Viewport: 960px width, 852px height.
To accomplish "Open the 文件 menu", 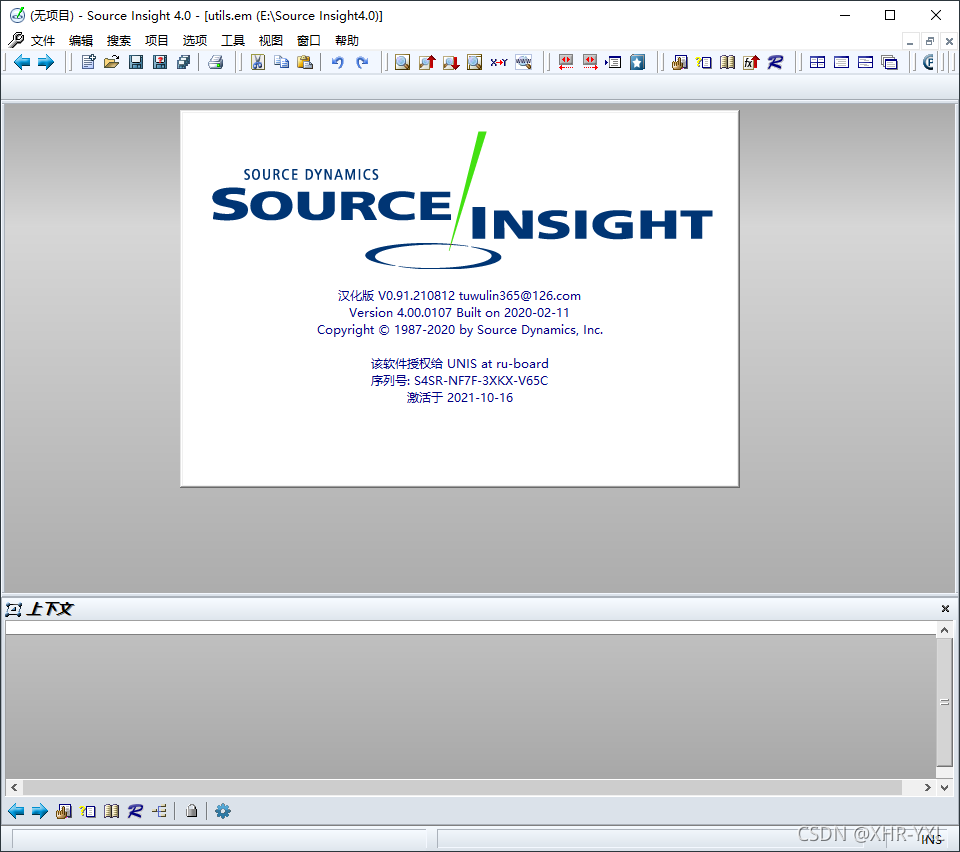I will click(43, 40).
